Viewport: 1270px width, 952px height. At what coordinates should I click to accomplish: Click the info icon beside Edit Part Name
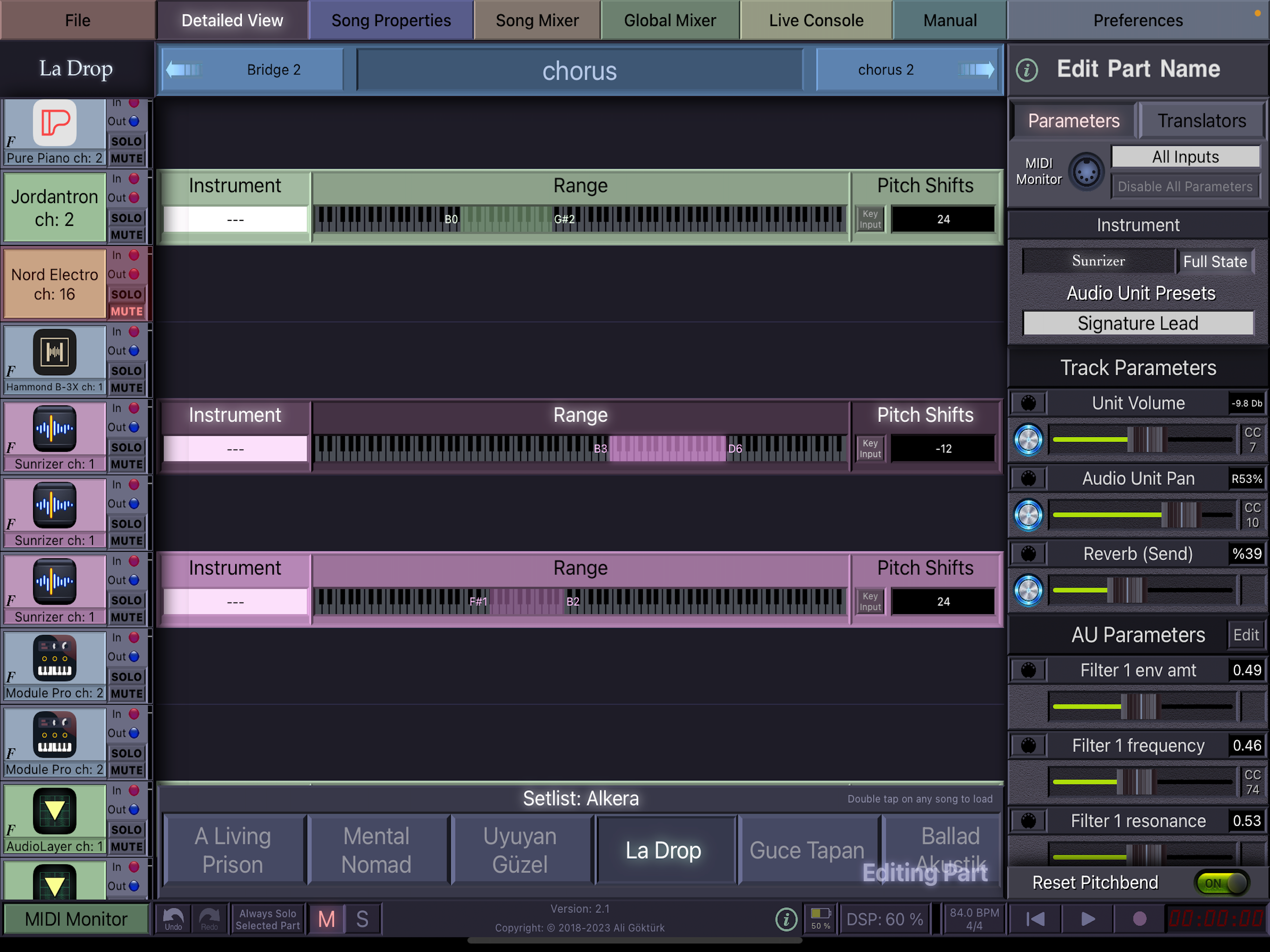1026,70
